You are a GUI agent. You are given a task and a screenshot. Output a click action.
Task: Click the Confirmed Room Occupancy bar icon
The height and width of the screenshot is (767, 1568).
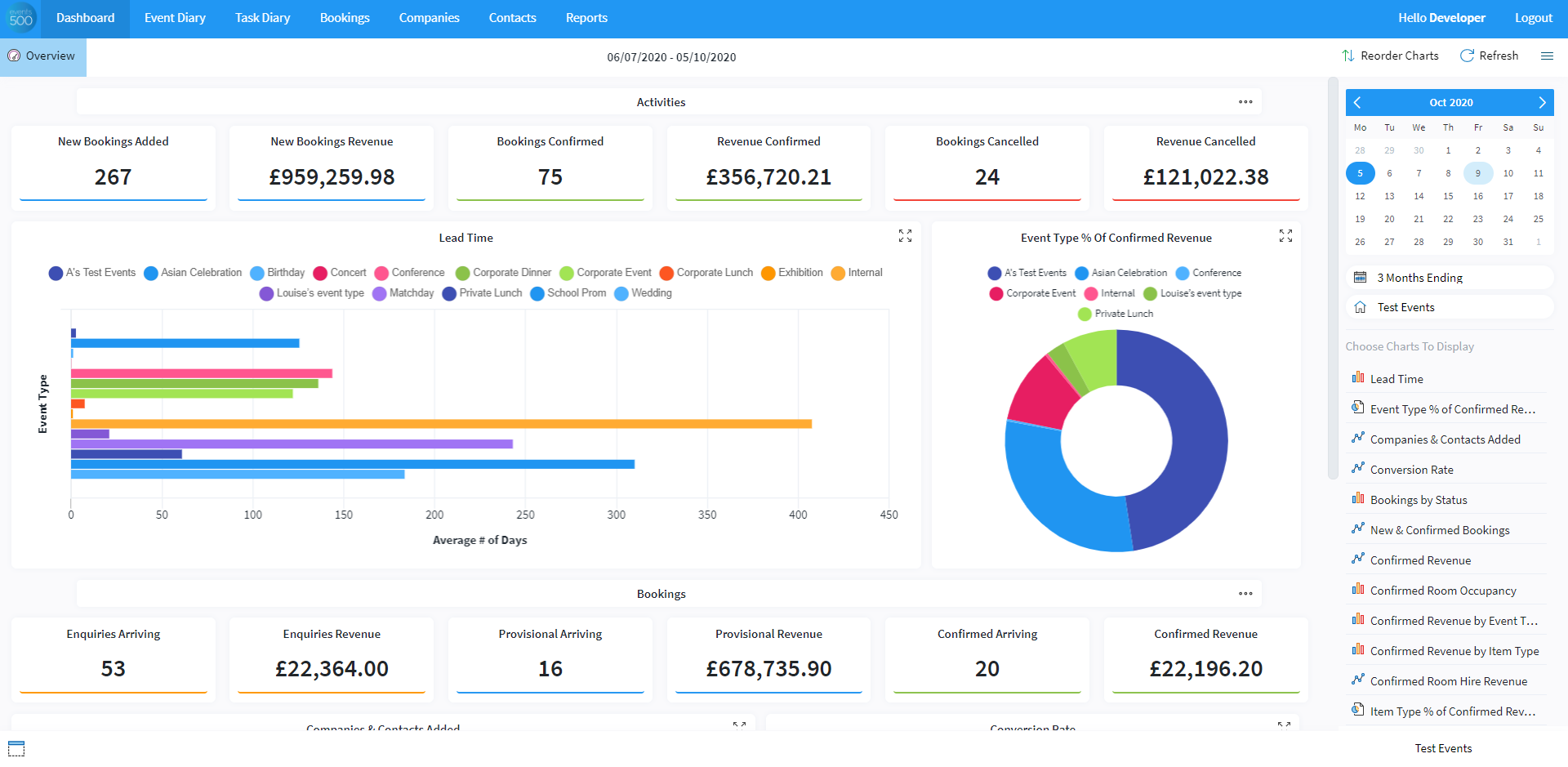pyautogui.click(x=1358, y=589)
